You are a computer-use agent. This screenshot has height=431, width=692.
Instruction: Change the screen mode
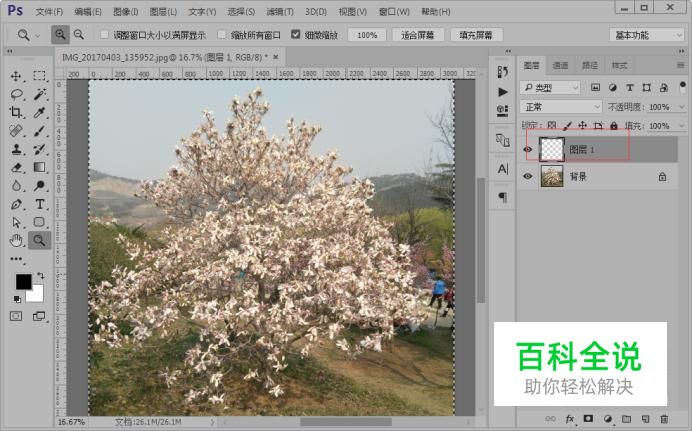pos(39,316)
